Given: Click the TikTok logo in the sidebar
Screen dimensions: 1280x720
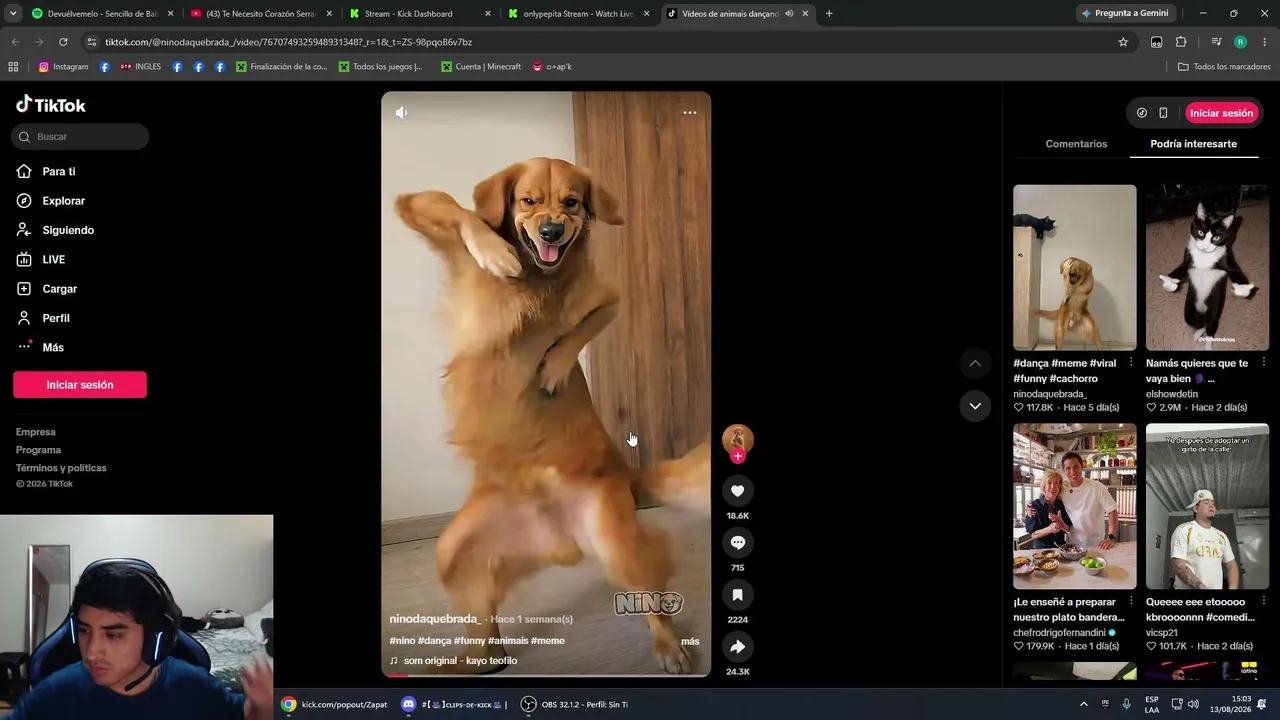Looking at the screenshot, I should pos(51,105).
